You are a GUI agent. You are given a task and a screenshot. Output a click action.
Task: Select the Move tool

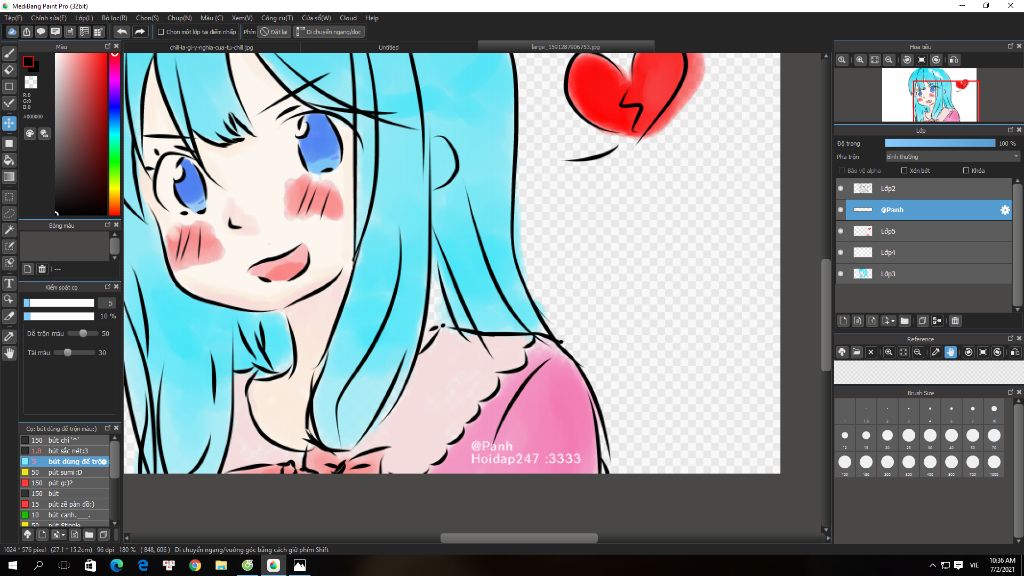pyautogui.click(x=9, y=123)
